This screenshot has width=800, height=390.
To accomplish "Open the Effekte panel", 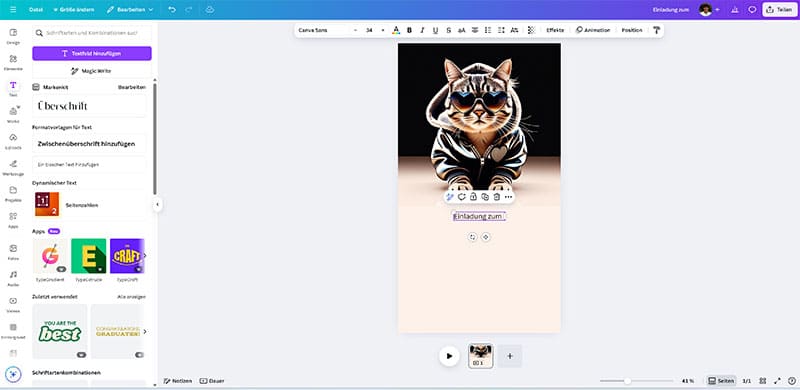I will pos(555,31).
